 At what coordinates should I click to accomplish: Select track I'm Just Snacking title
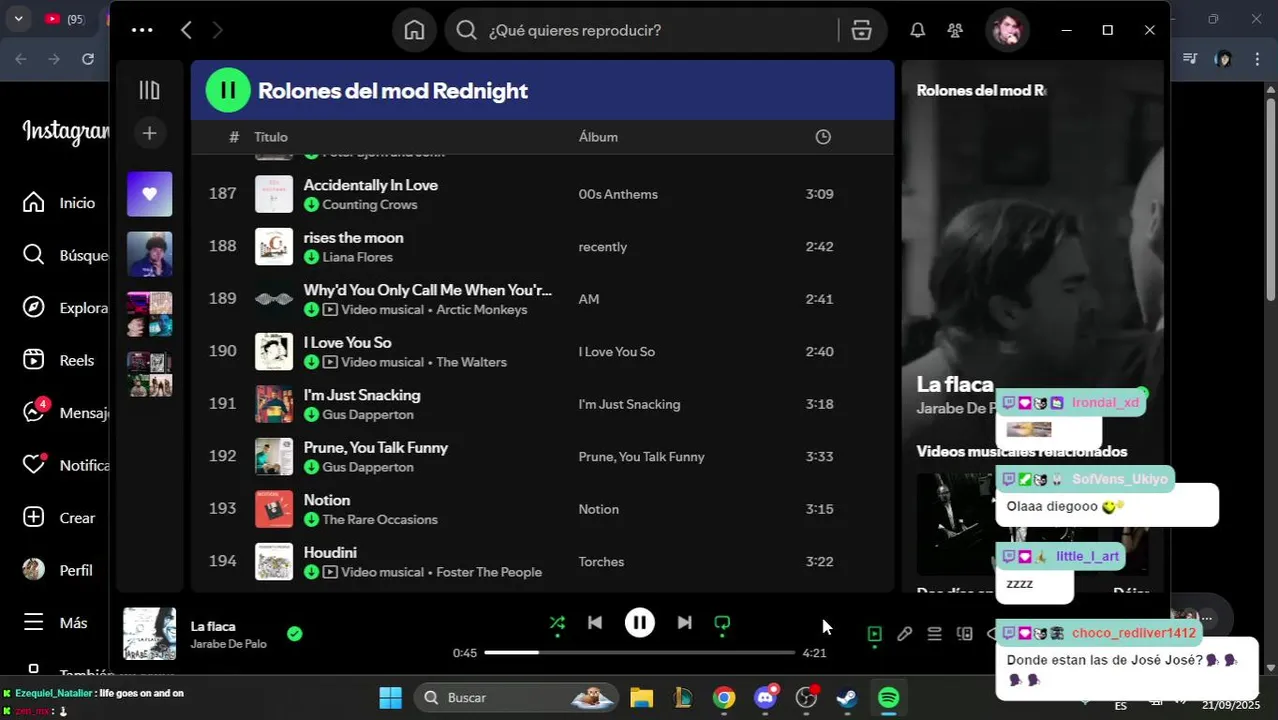pyautogui.click(x=362, y=395)
